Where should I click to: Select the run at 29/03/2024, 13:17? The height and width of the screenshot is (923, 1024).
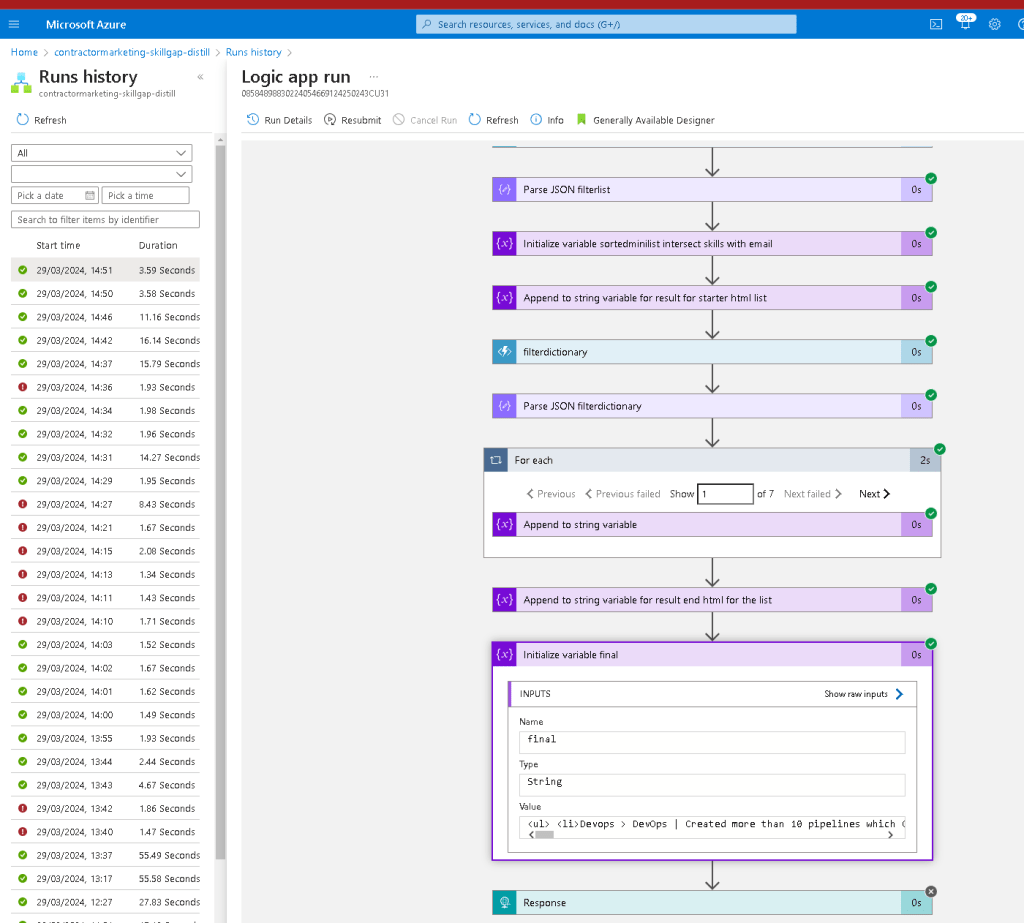(105, 879)
